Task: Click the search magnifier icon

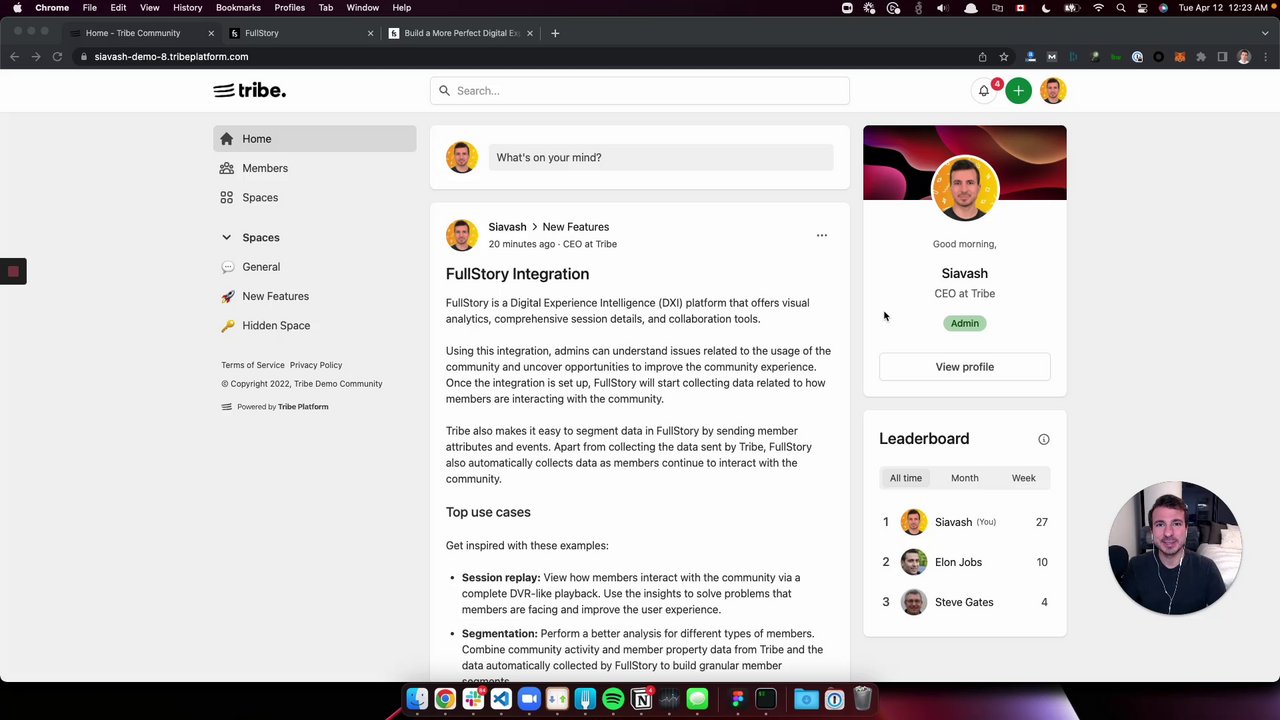Action: 445,91
